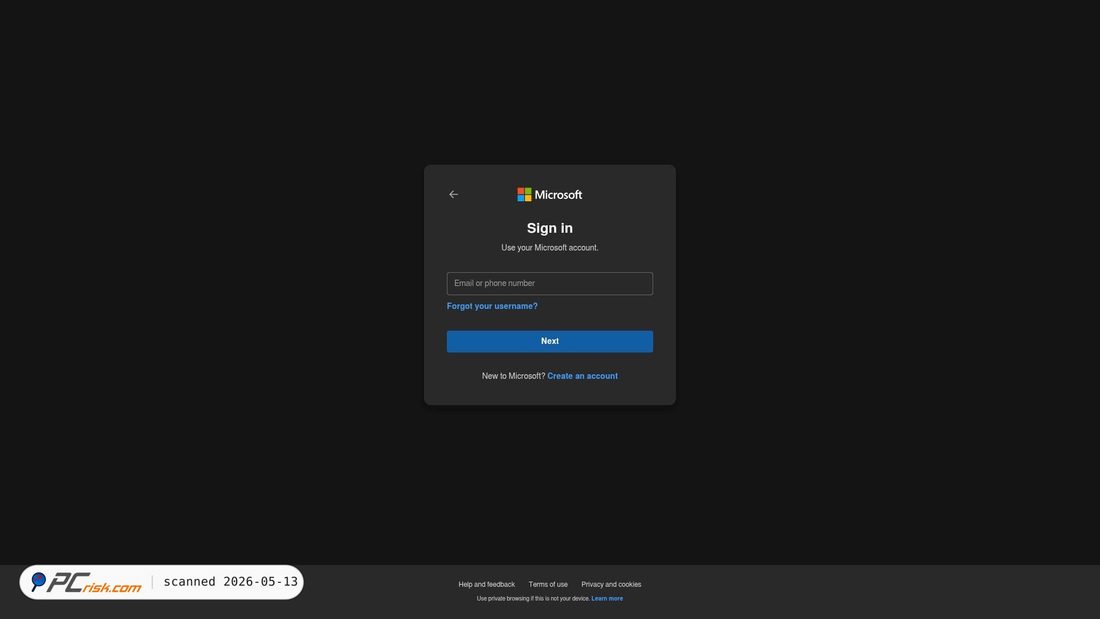Click Learn more about private browsing
Viewport: 1100px width, 619px height.
(x=607, y=599)
